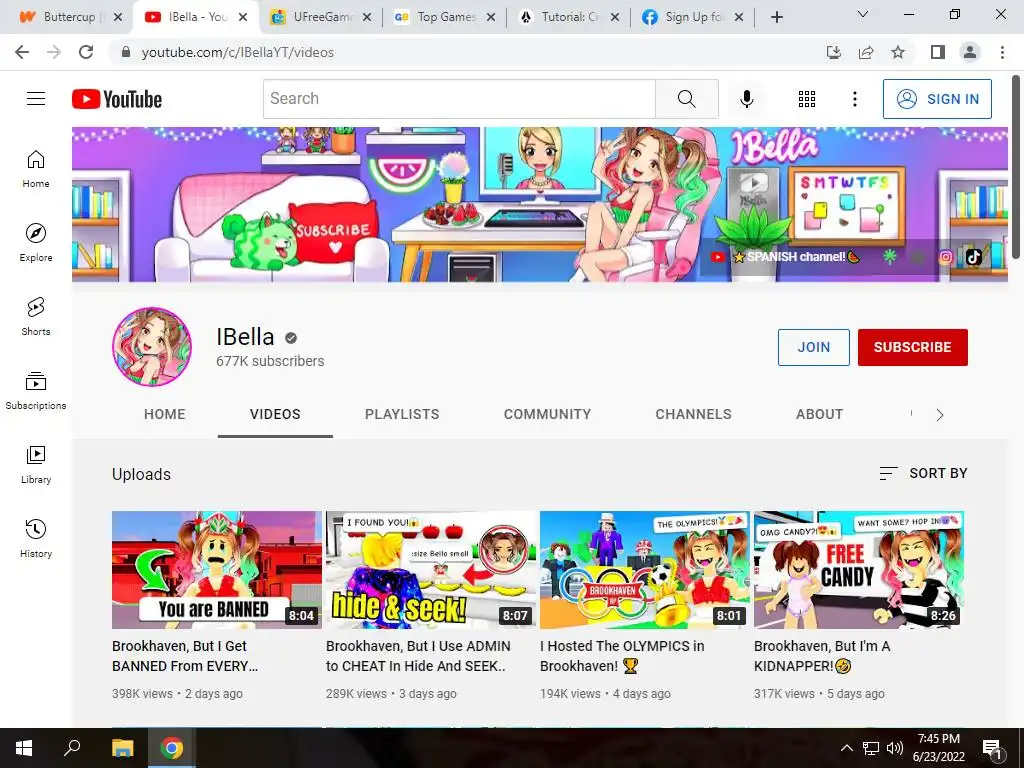Show more channel tabs with arrow
Screen dimensions: 1024x768
point(940,415)
